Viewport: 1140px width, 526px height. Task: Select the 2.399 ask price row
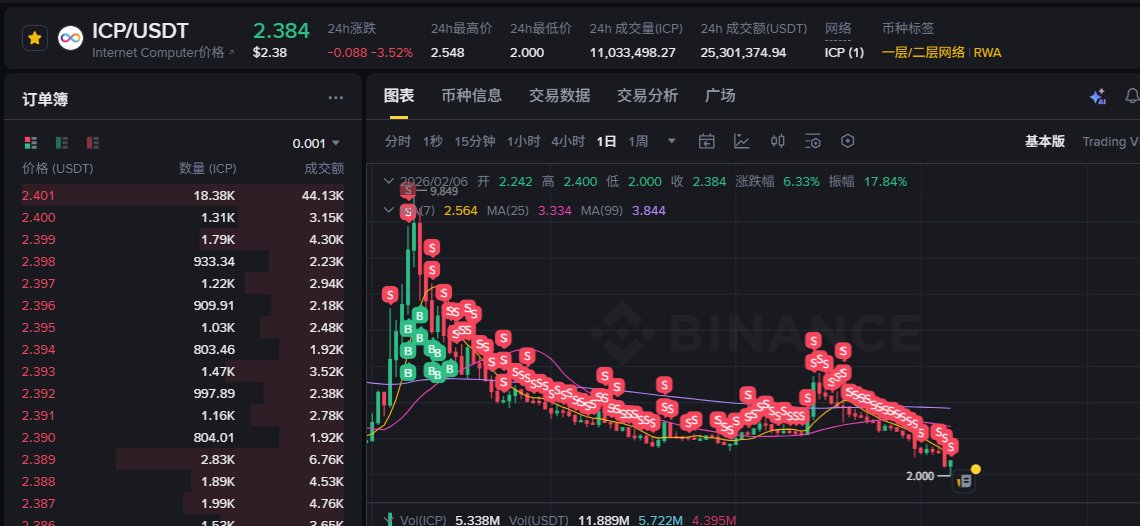click(183, 239)
